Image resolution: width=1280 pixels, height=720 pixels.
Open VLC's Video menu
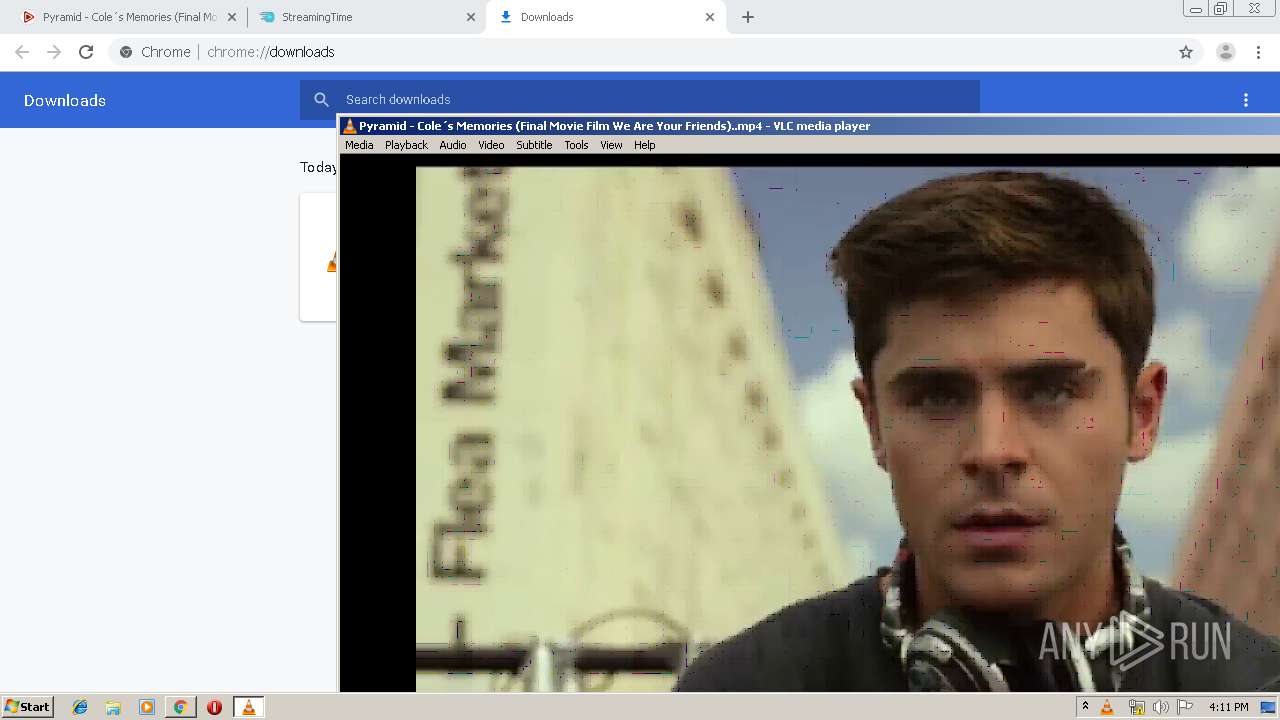tap(491, 145)
